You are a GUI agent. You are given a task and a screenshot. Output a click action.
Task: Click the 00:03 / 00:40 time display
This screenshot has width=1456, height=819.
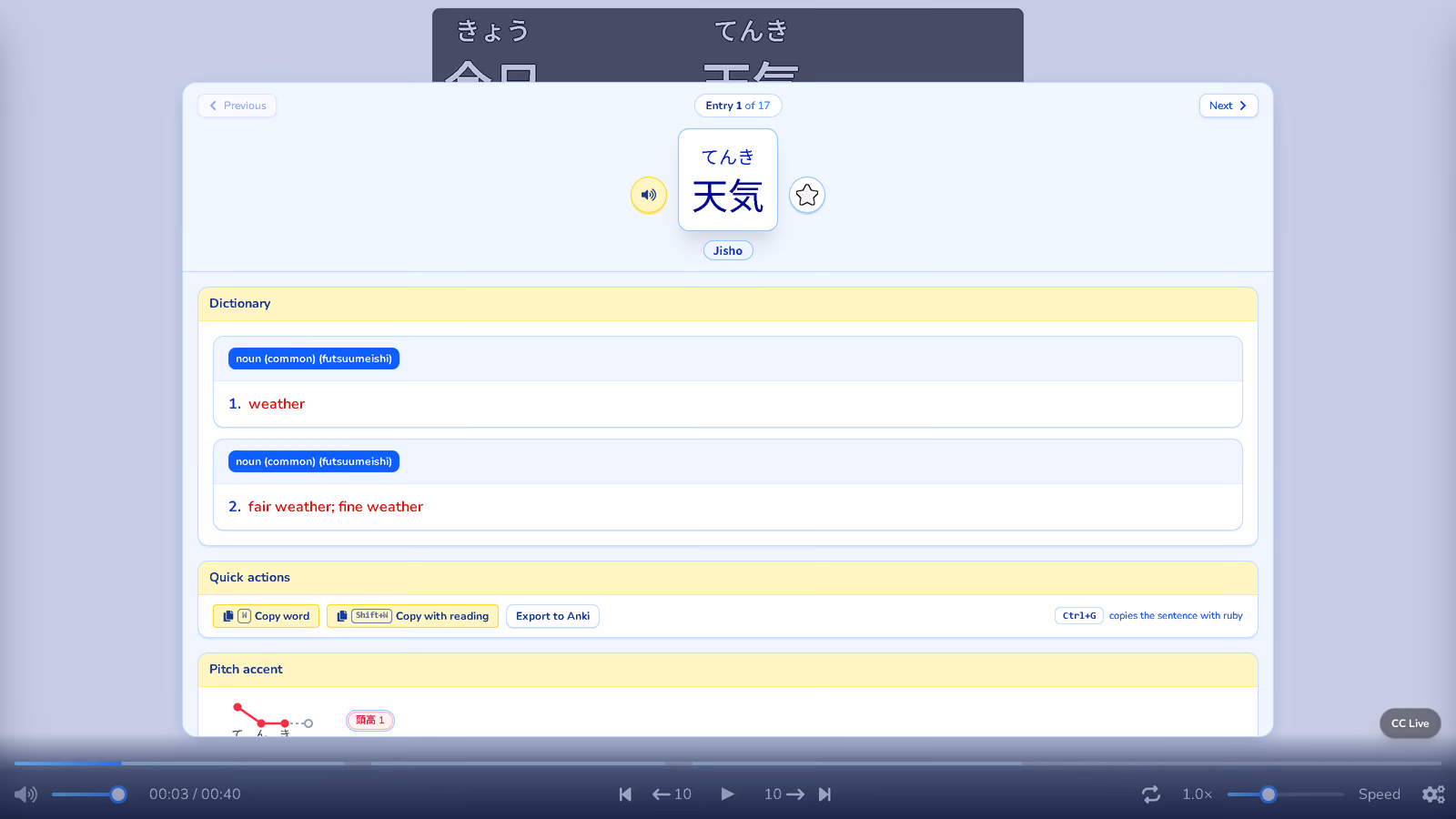tap(195, 794)
